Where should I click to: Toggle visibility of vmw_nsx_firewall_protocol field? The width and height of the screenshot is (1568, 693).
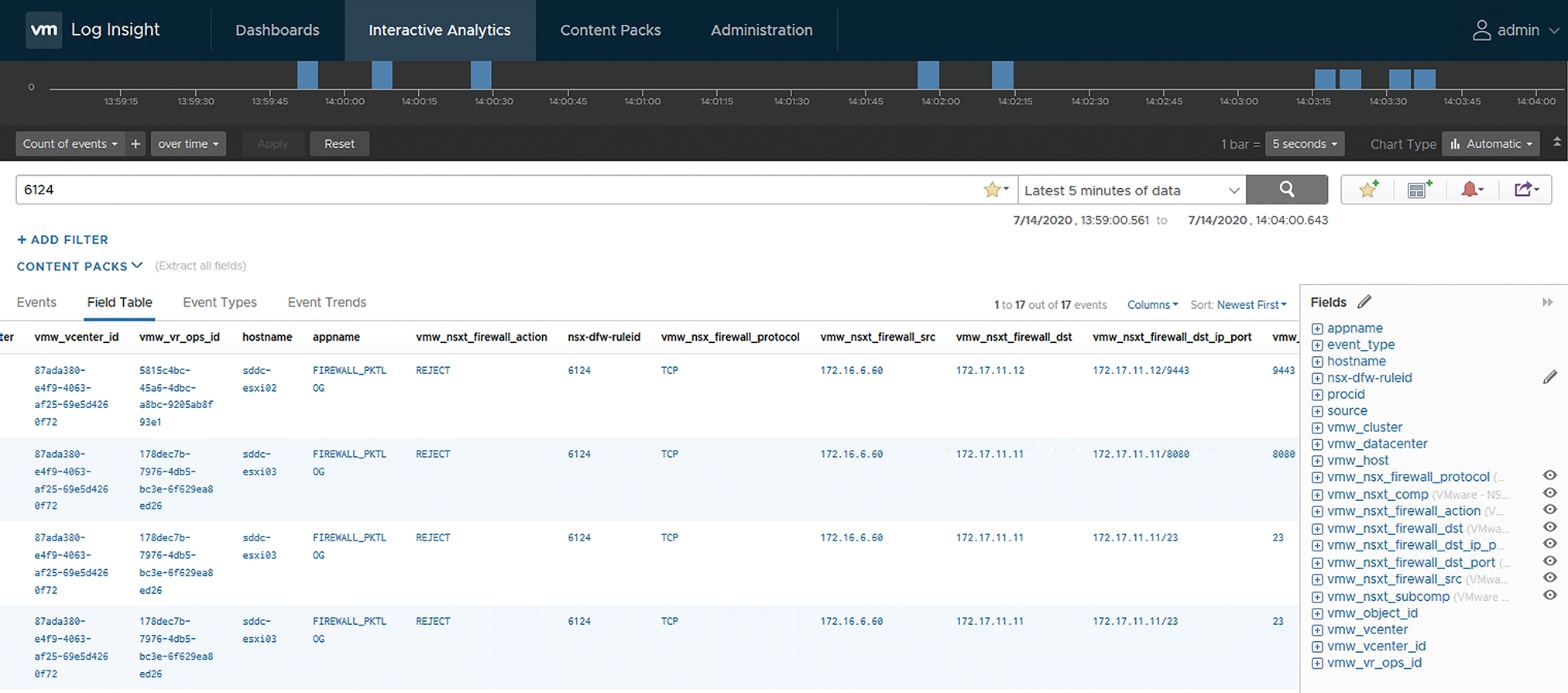click(1549, 475)
